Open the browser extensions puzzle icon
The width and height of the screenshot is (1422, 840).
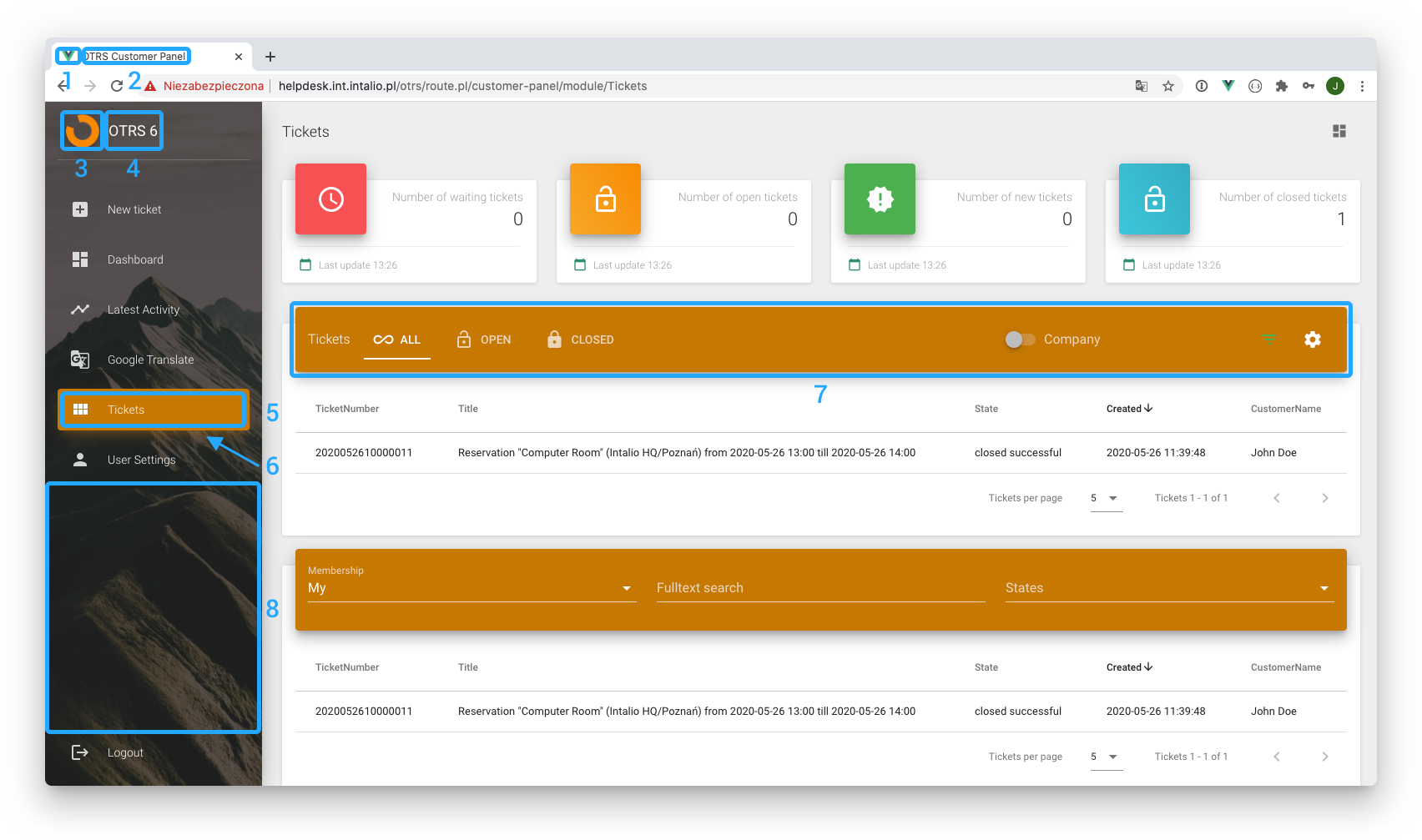pos(1282,86)
